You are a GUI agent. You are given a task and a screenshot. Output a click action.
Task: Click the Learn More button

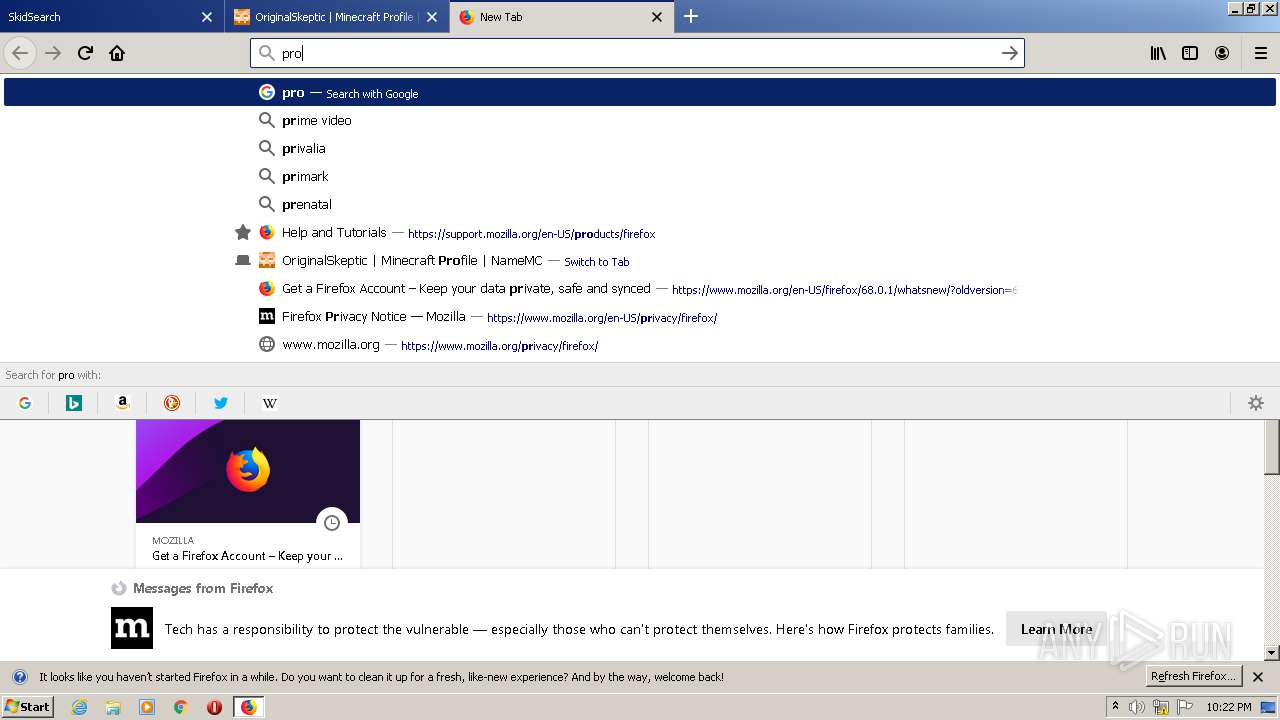click(1056, 629)
